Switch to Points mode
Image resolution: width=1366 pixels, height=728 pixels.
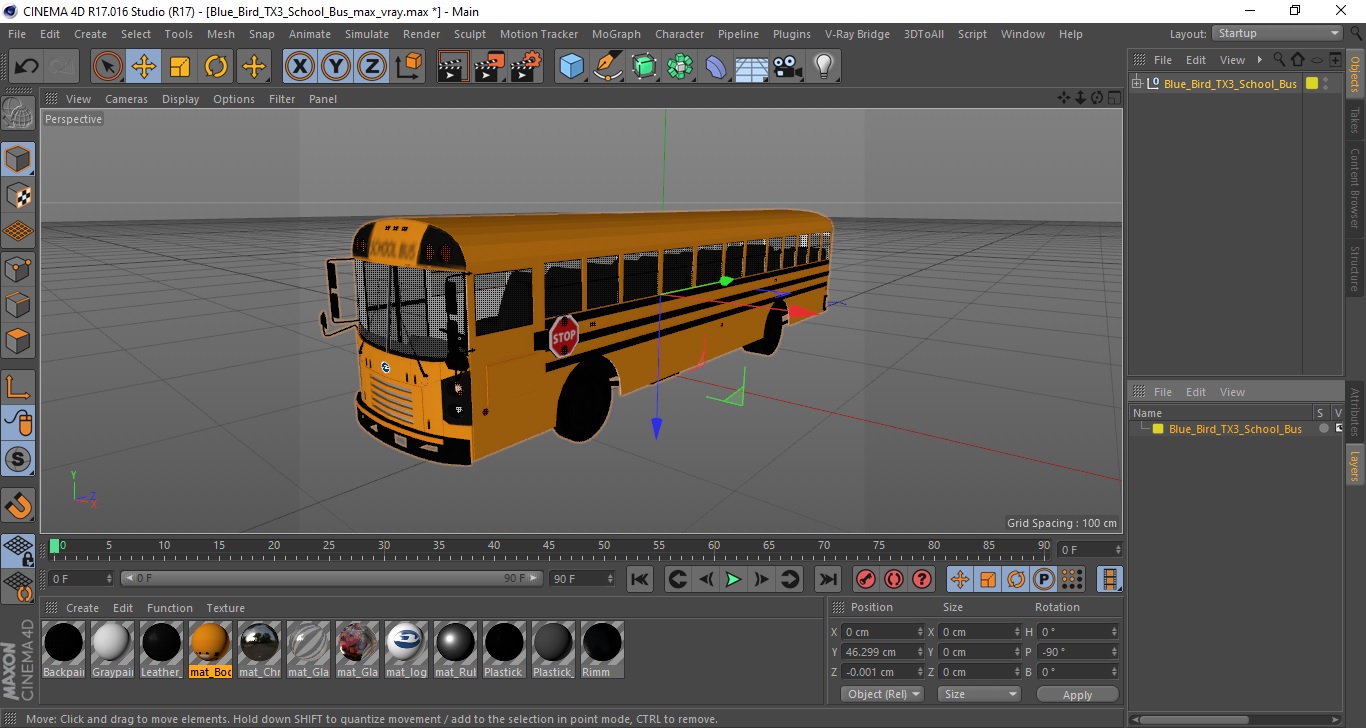click(18, 268)
